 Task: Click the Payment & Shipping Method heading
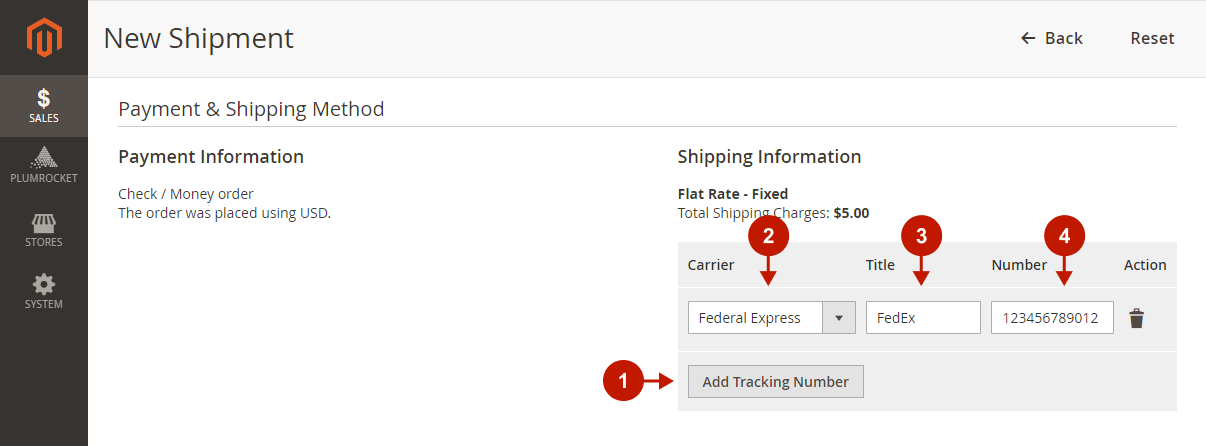coord(251,108)
